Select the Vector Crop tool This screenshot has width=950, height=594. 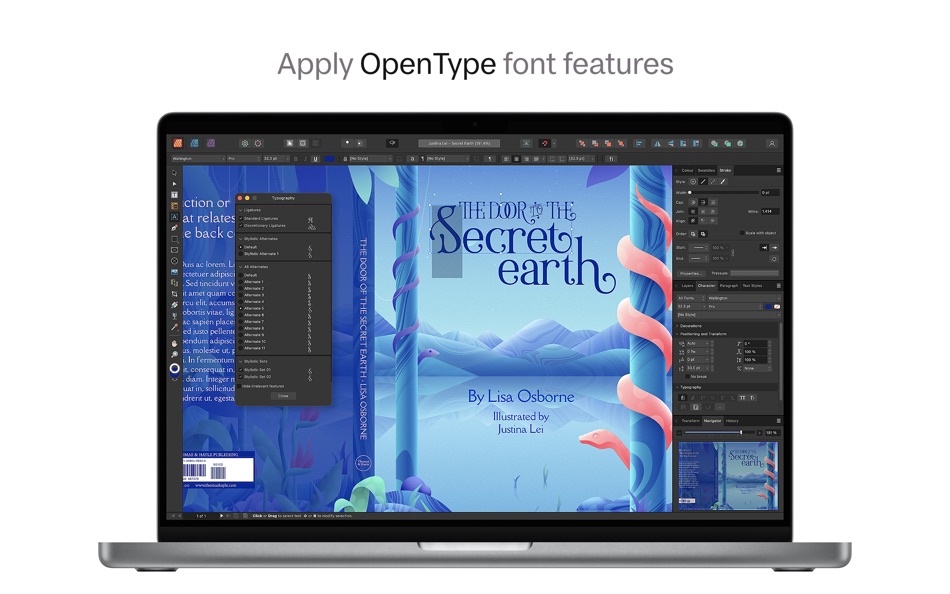174,294
